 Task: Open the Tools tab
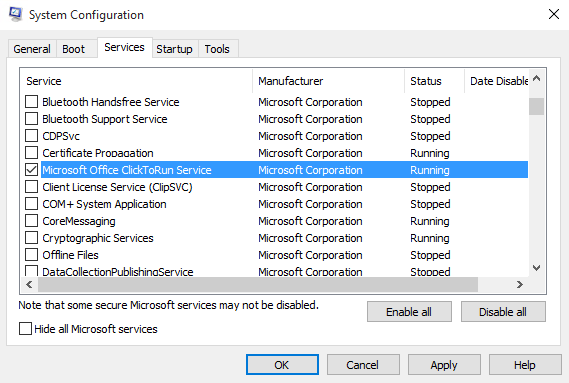coord(217,49)
